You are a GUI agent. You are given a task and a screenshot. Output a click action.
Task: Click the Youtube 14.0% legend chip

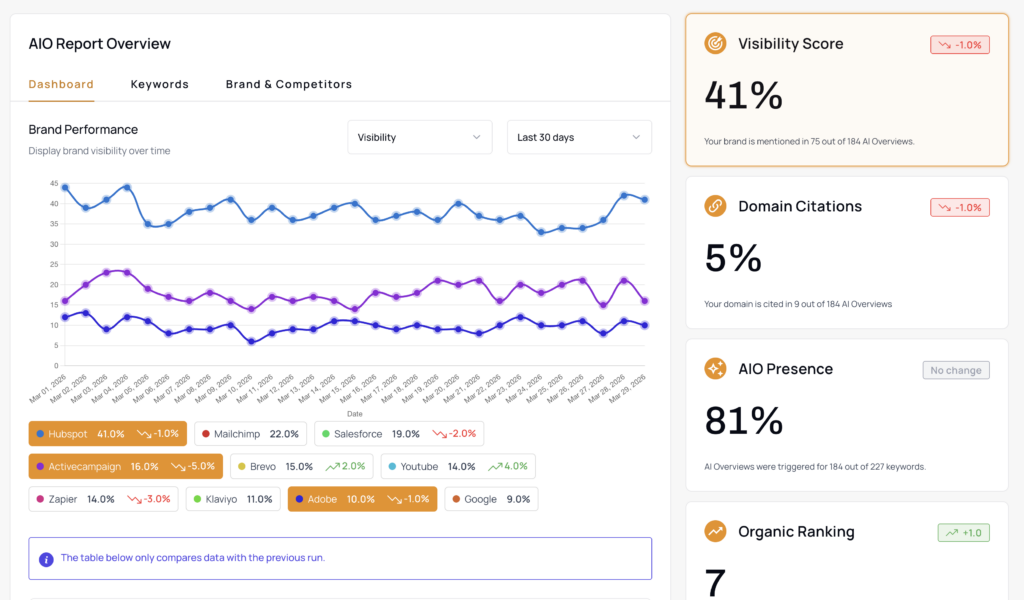tap(460, 467)
